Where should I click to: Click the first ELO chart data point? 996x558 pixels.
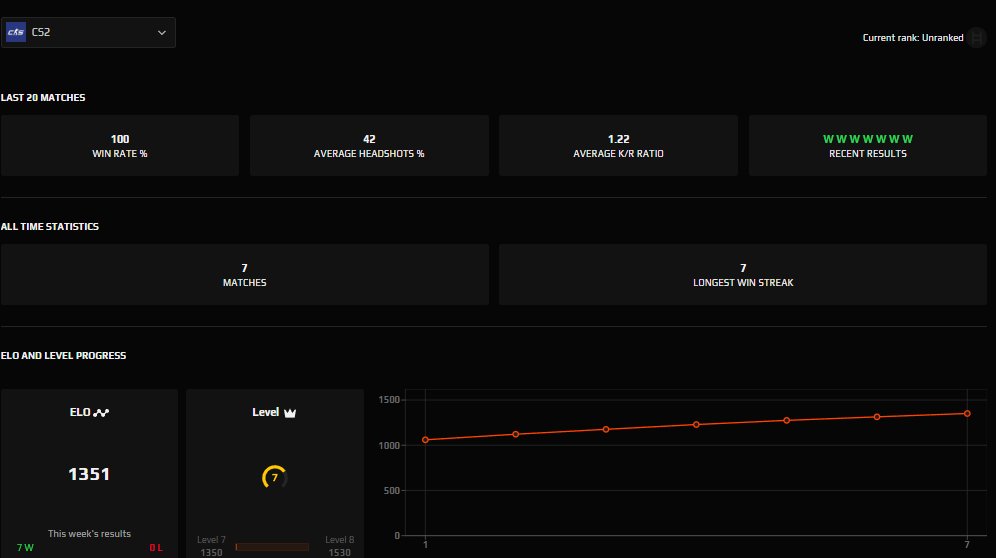tap(426, 440)
